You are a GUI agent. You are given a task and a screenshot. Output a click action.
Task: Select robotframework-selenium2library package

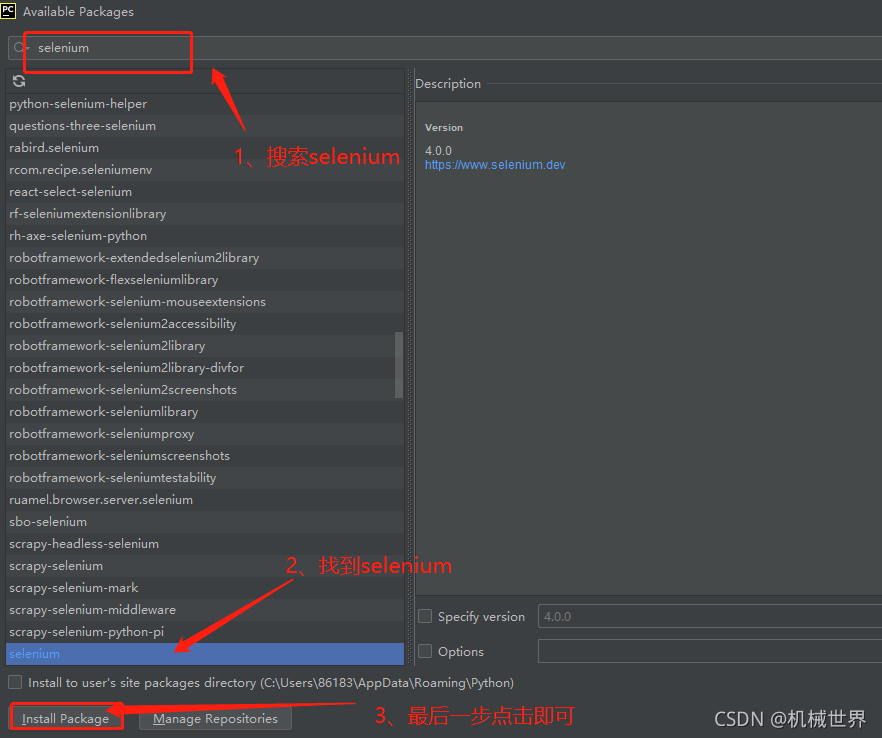tap(205, 345)
